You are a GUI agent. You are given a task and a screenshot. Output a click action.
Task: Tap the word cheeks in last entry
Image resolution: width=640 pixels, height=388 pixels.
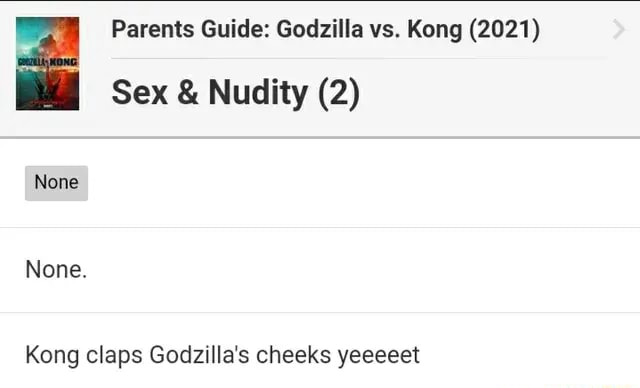coord(293,355)
